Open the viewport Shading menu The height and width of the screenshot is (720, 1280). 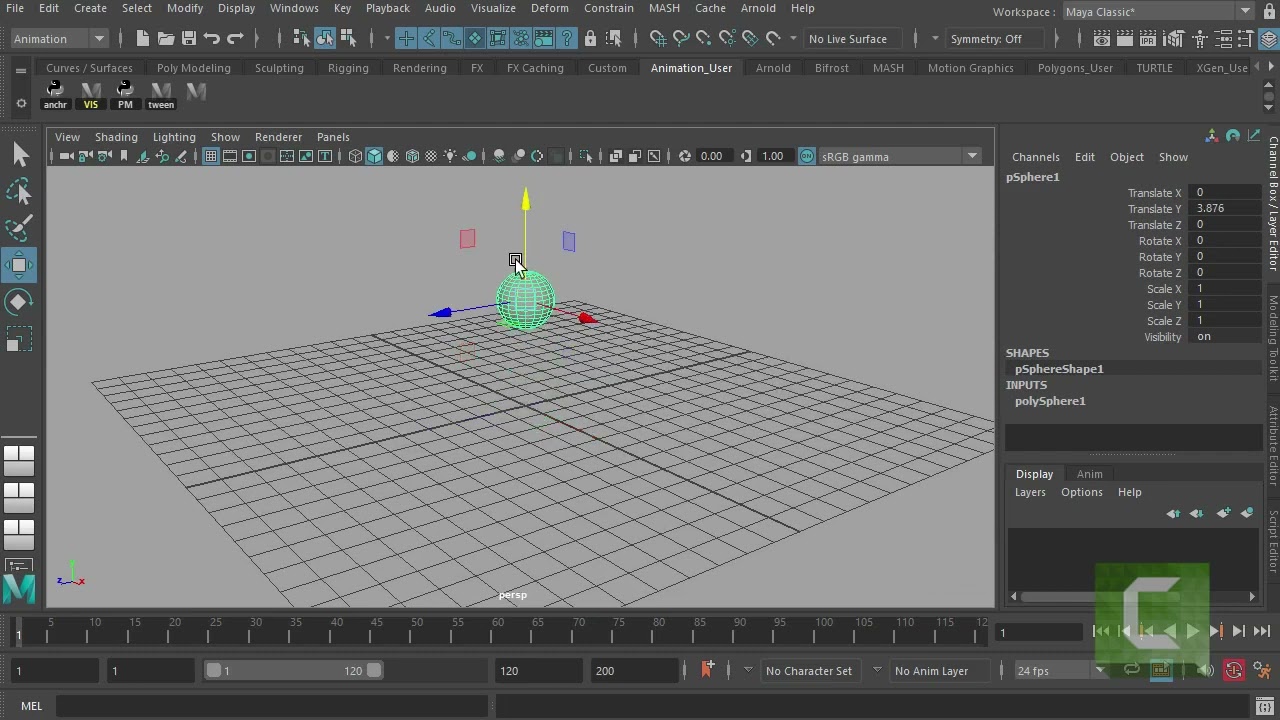[x=116, y=137]
